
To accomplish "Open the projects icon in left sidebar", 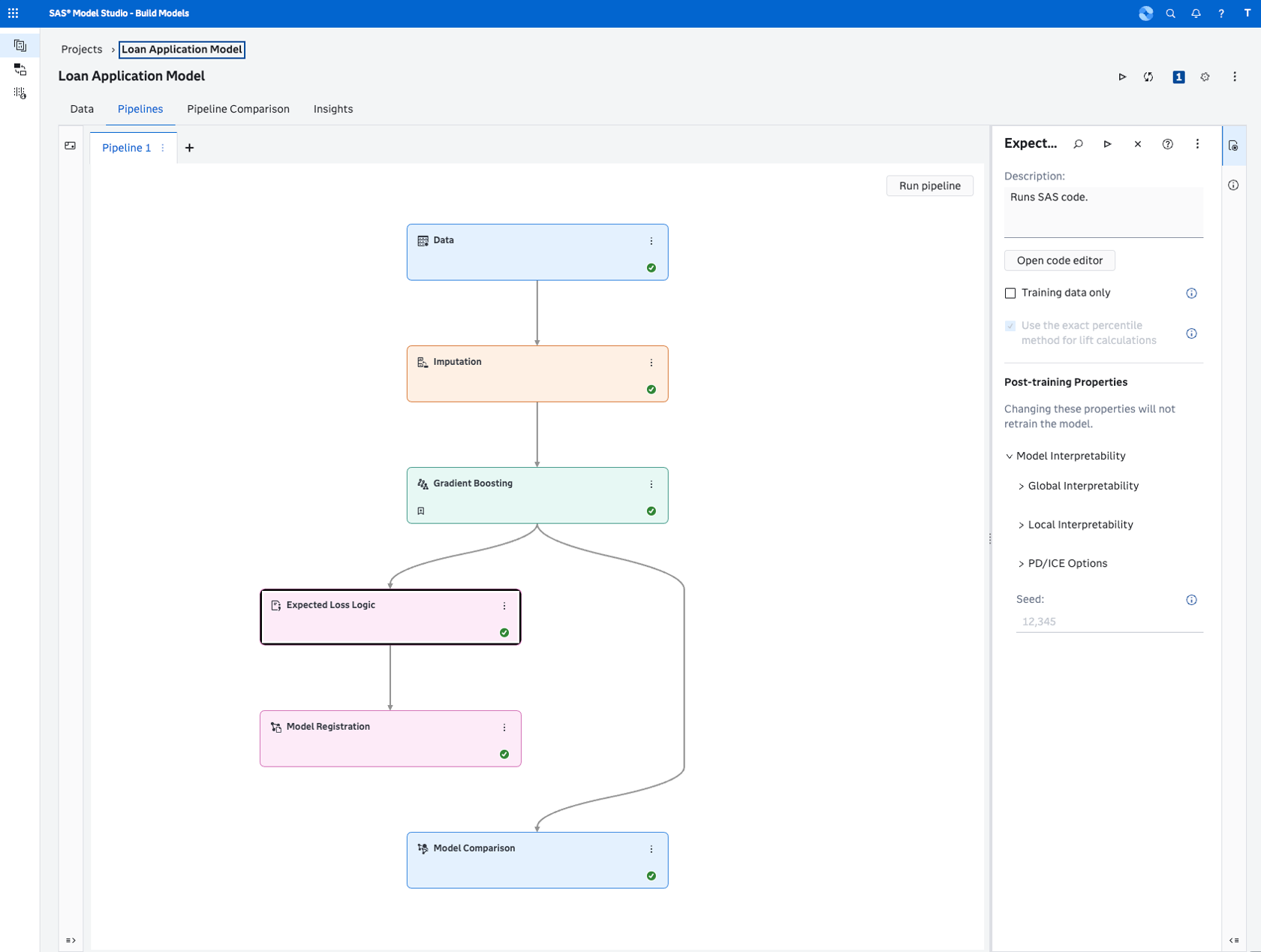I will (20, 46).
